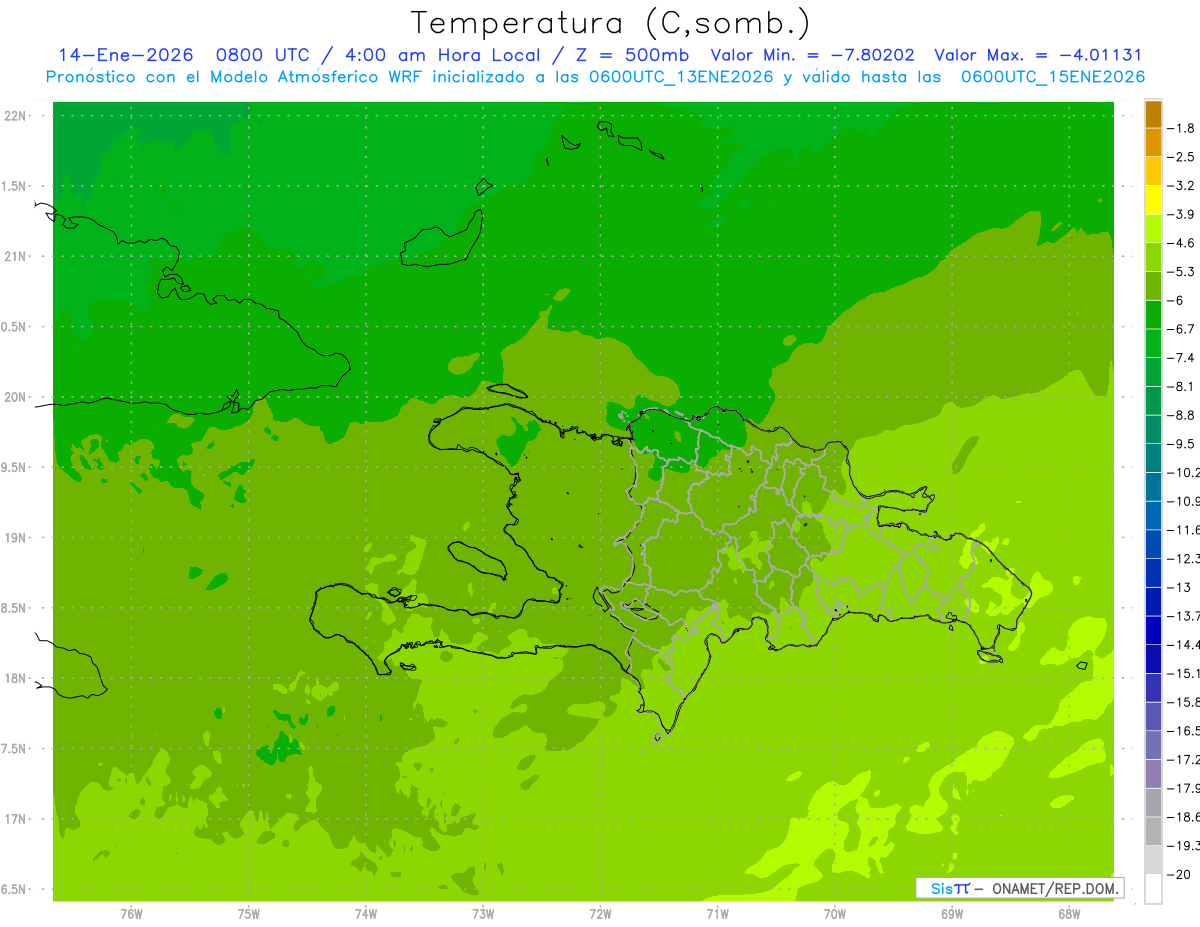The height and width of the screenshot is (927, 1200).
Task: Click the 69W longitude axis label
Action: point(952,913)
